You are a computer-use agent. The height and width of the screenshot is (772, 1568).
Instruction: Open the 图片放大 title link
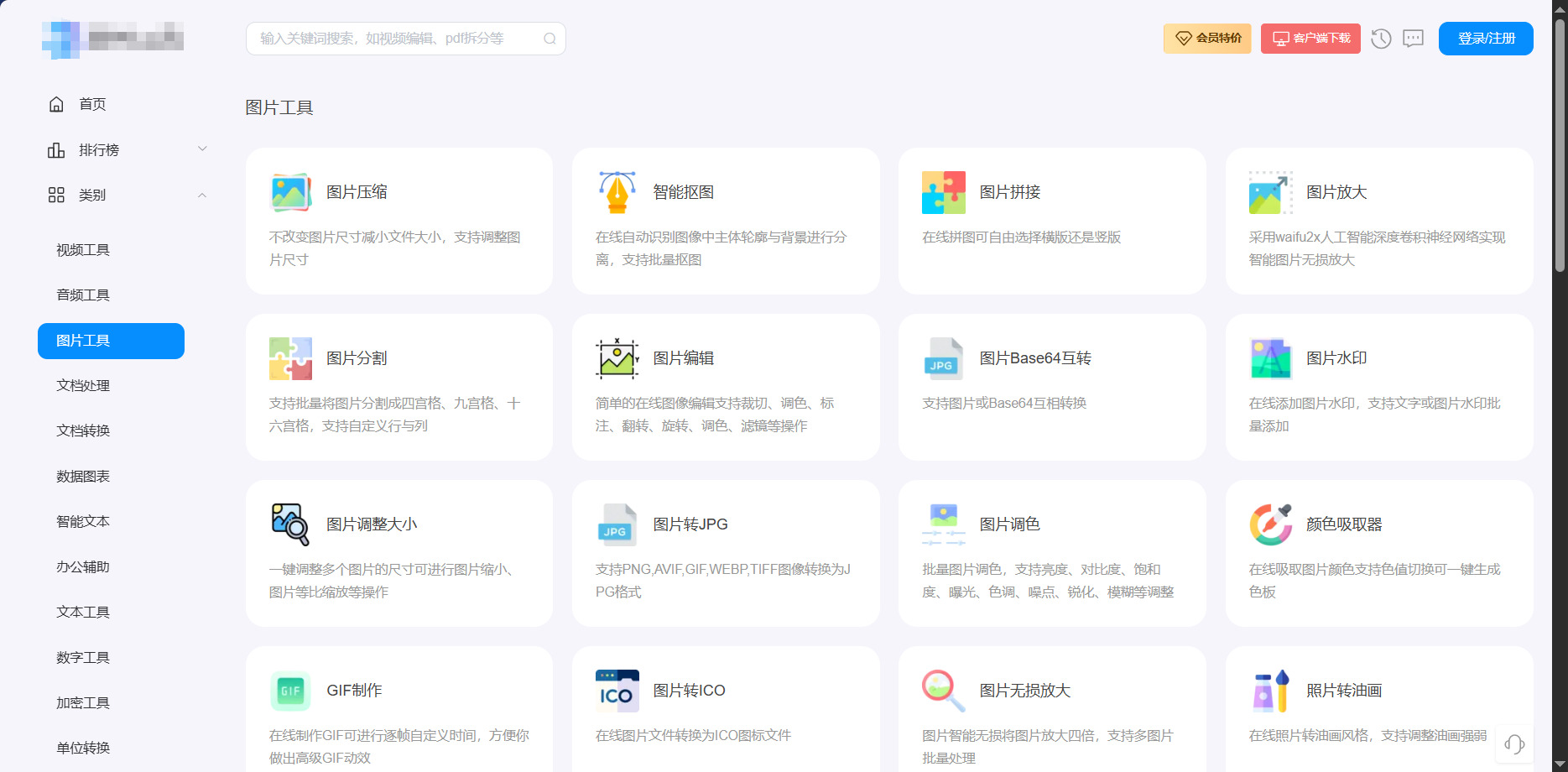pyautogui.click(x=1336, y=192)
